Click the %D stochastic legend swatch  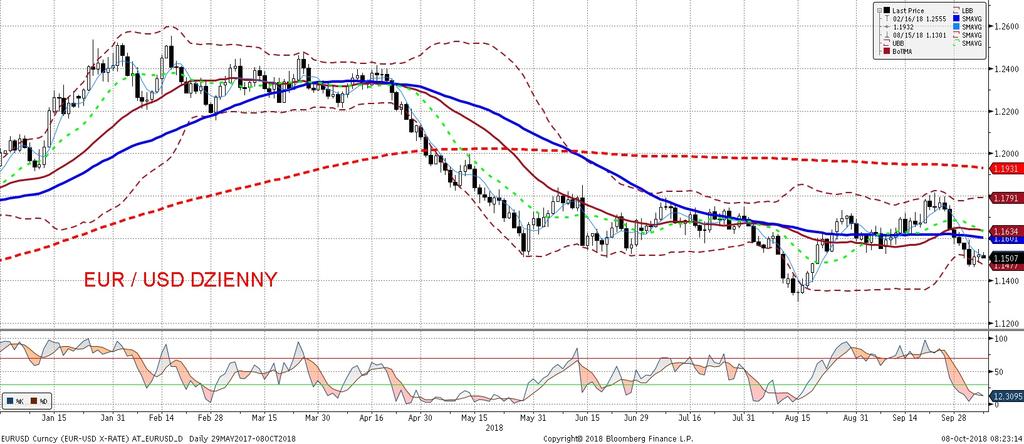click(x=34, y=401)
